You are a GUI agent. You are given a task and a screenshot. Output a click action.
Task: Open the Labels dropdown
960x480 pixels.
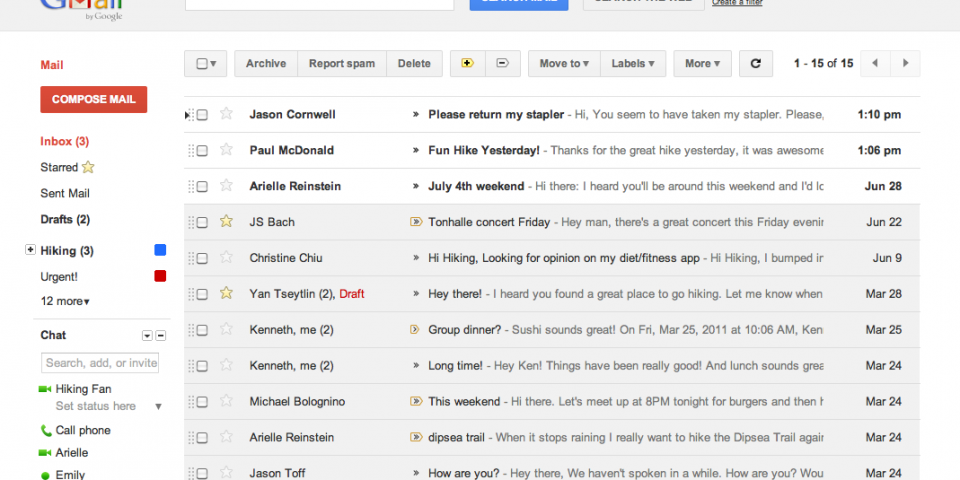(633, 64)
